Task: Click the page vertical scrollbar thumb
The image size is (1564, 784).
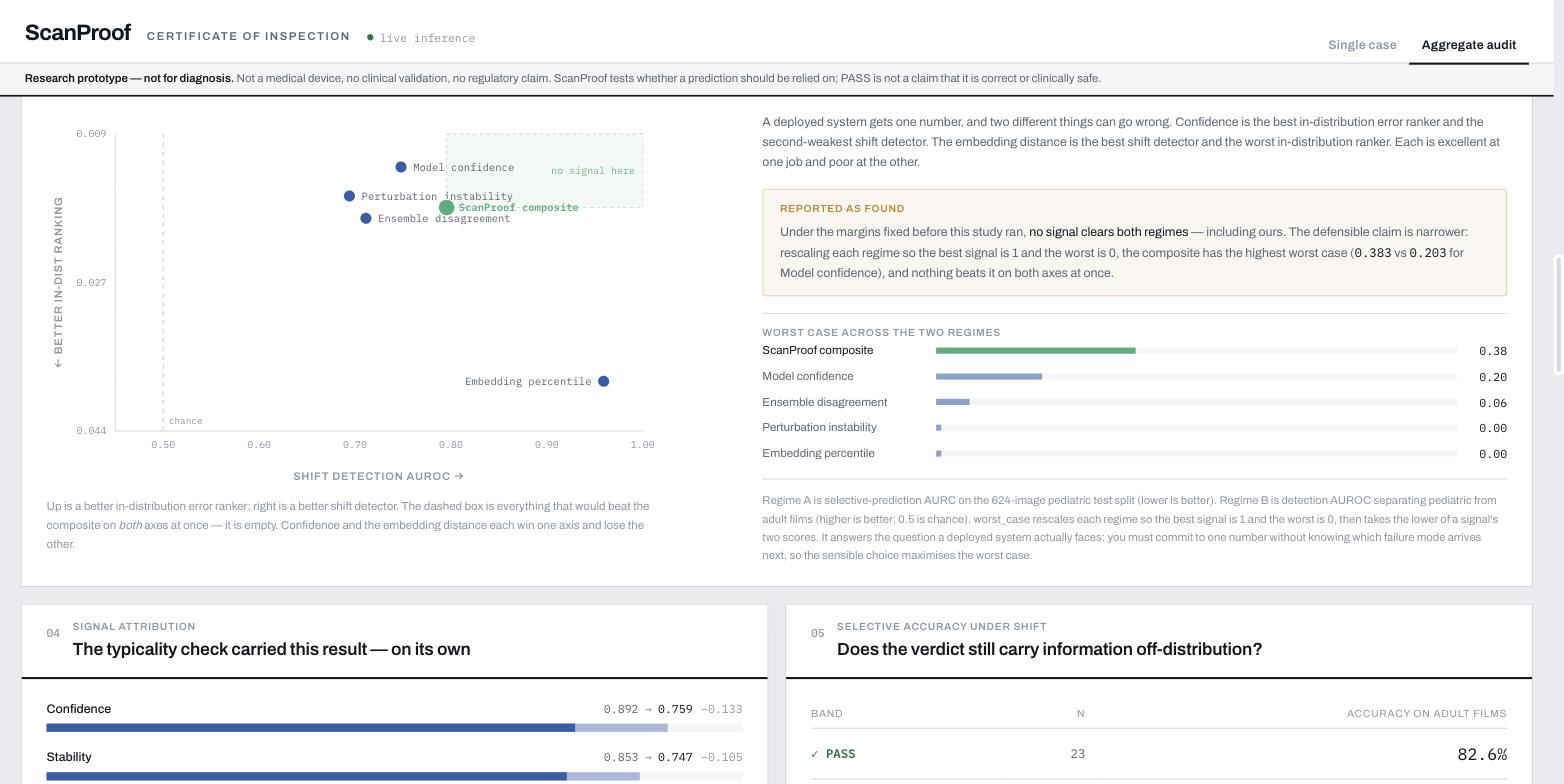Action: pyautogui.click(x=1558, y=315)
